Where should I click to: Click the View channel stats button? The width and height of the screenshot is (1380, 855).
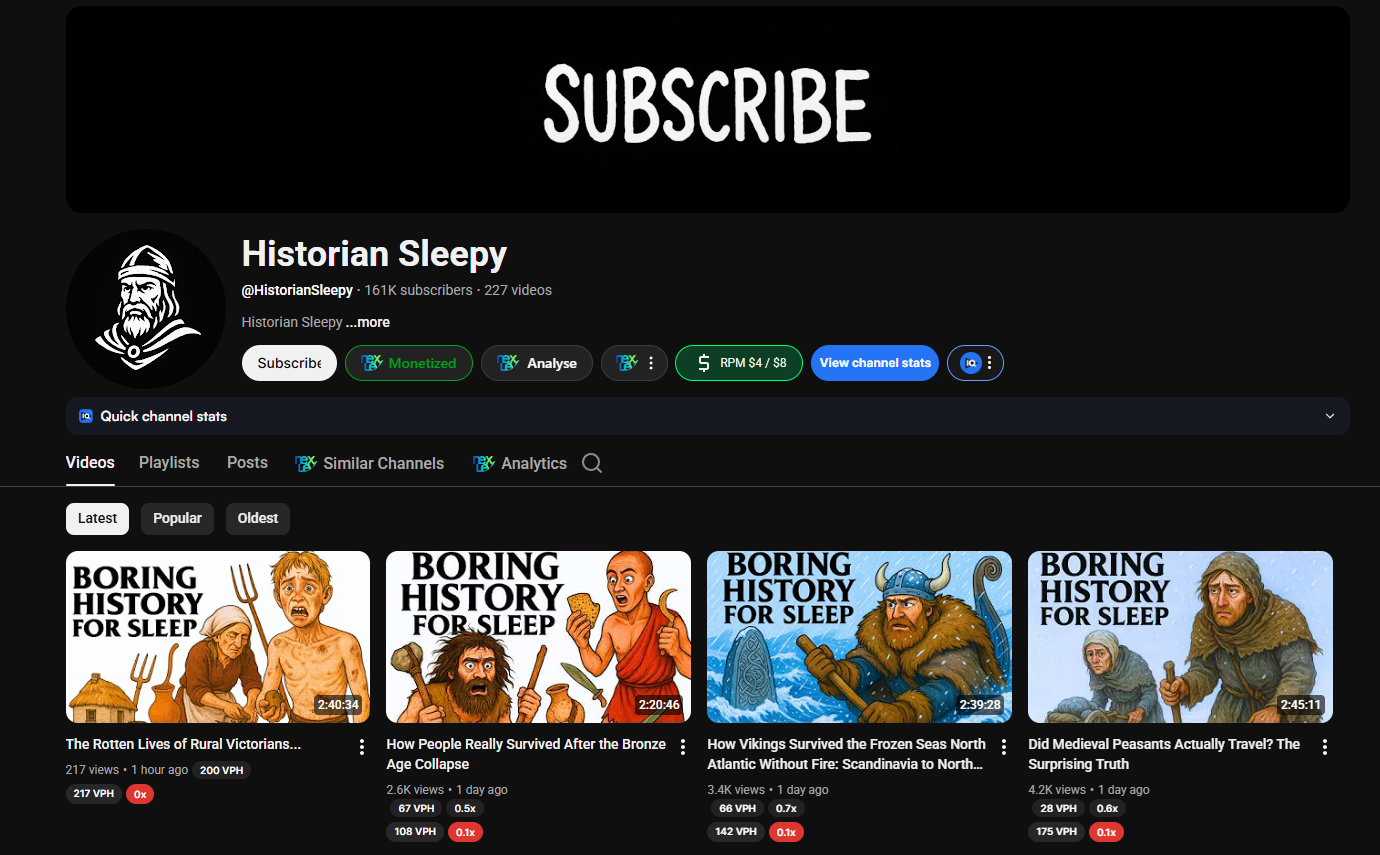875,363
